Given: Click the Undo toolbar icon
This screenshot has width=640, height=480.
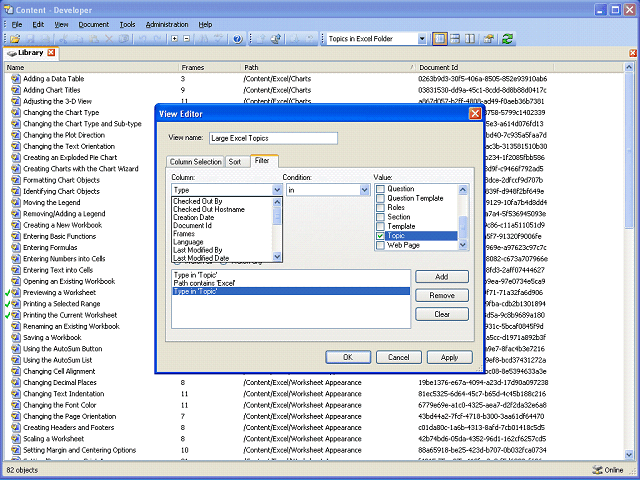Looking at the screenshot, I should point(142,39).
